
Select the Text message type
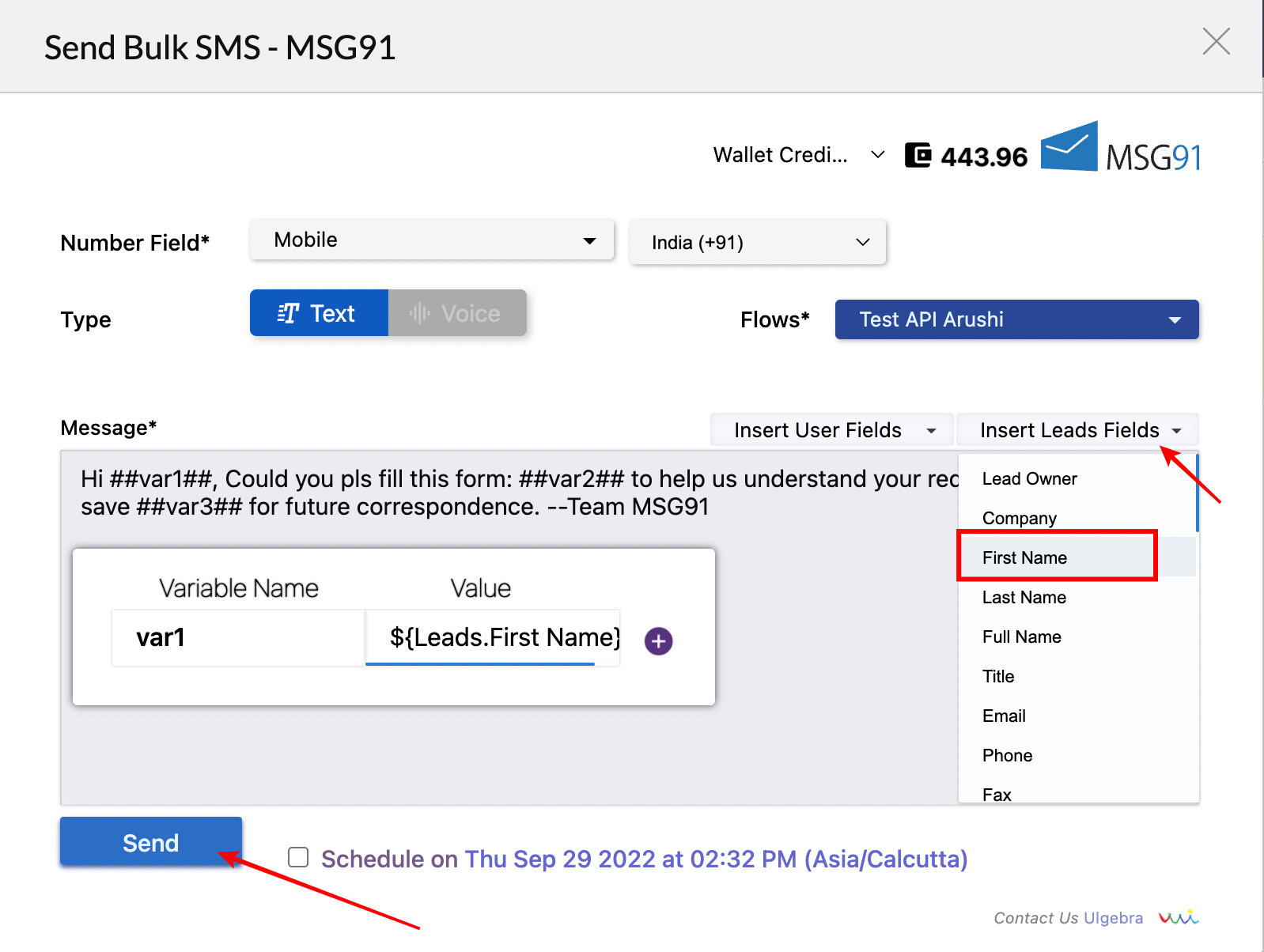[x=319, y=313]
